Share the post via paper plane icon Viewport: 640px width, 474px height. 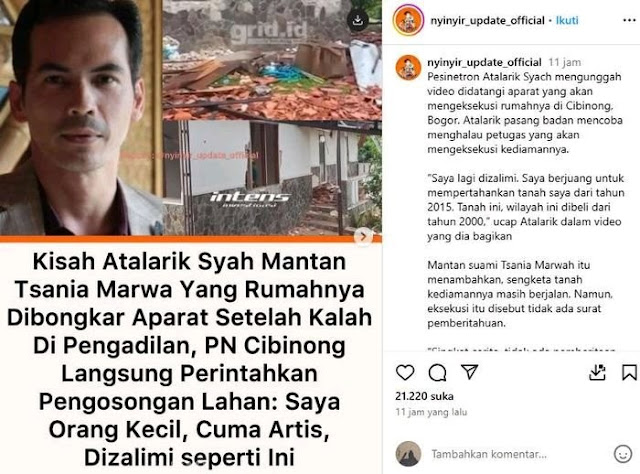pyautogui.click(x=469, y=372)
